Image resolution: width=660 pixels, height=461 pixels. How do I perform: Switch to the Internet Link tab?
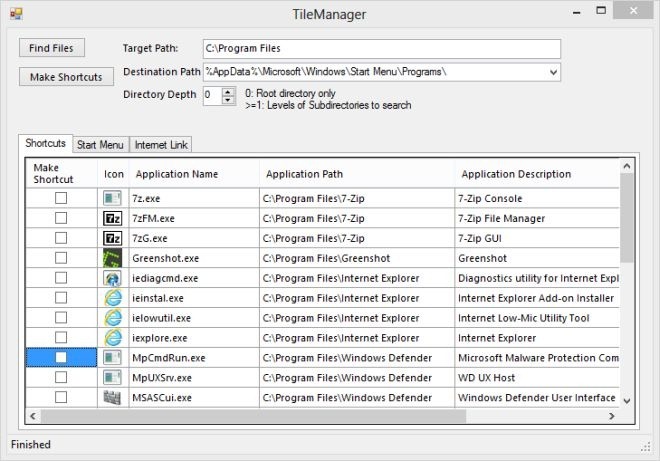click(x=161, y=145)
